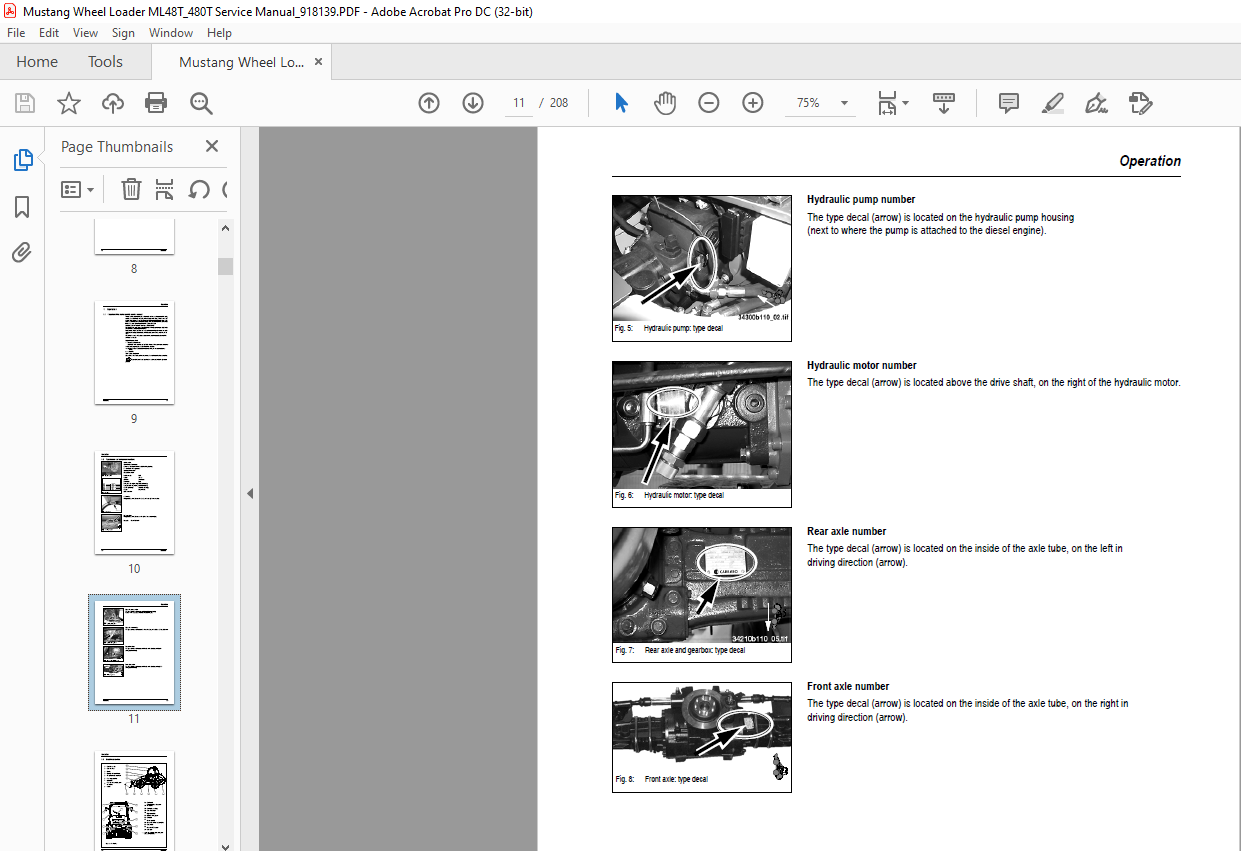
Task: Collapse the navigation pane arrow
Action: click(250, 493)
